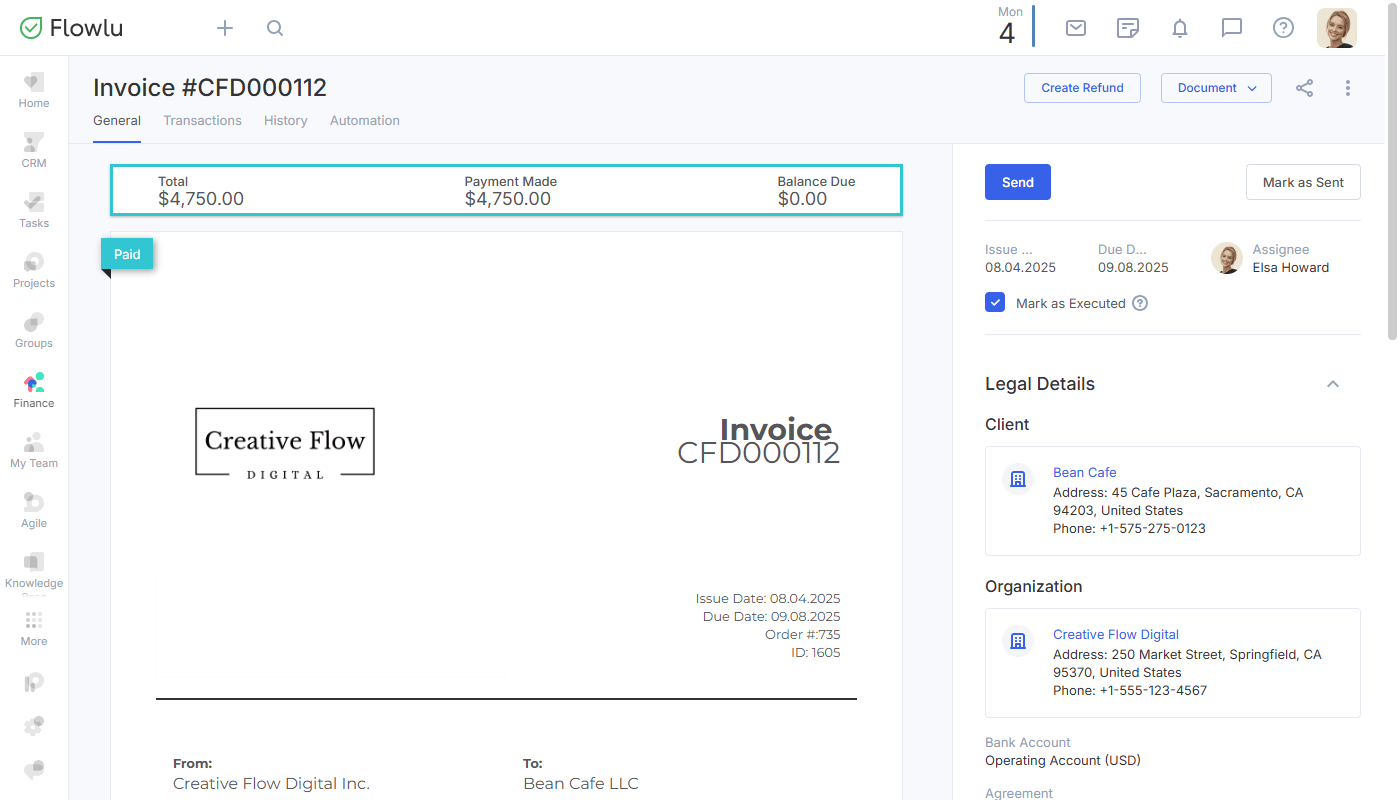Open the chat messages icon
Viewport: 1400px width, 800px height.
pos(1232,28)
